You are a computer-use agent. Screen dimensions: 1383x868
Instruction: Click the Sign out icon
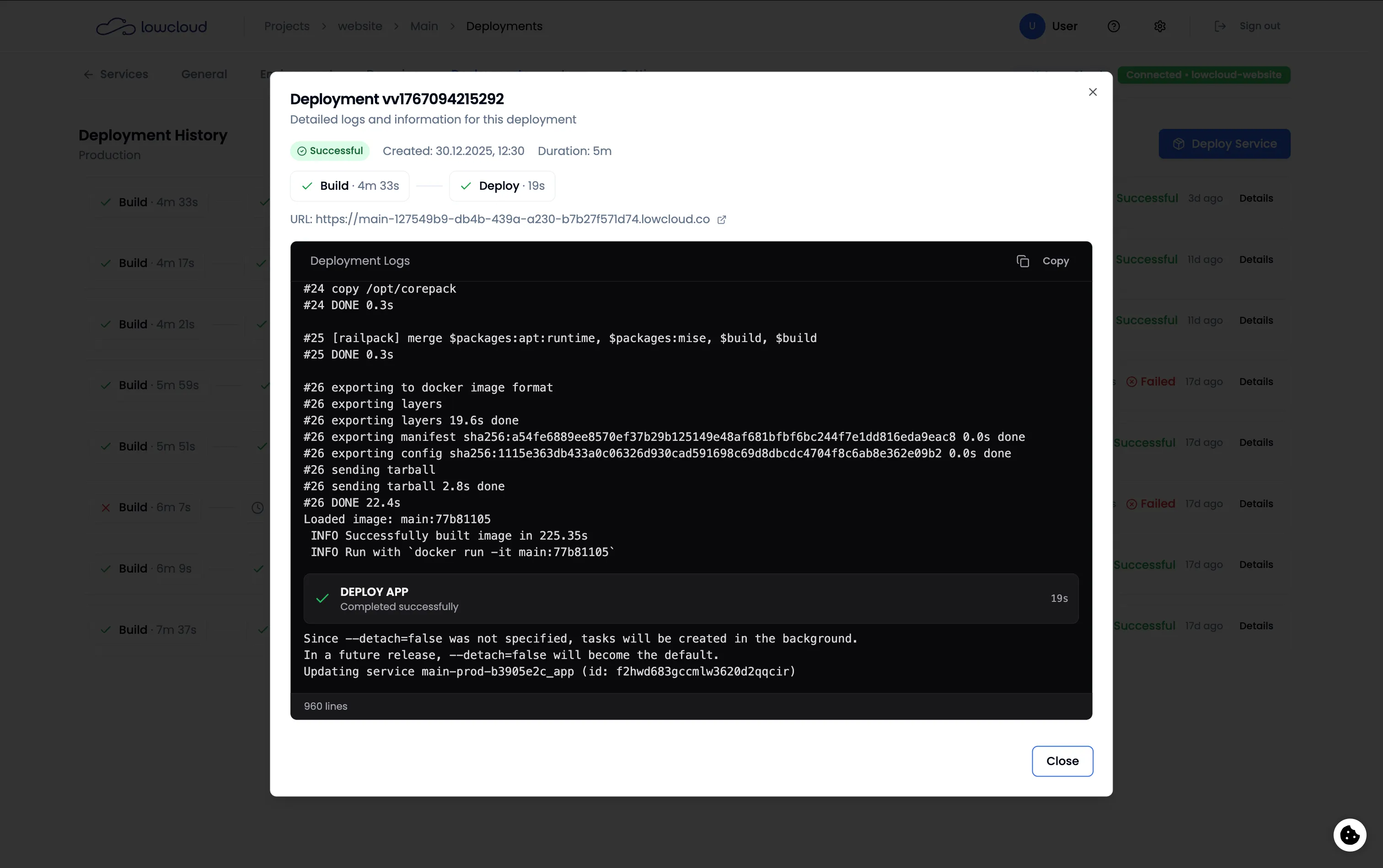(1220, 27)
